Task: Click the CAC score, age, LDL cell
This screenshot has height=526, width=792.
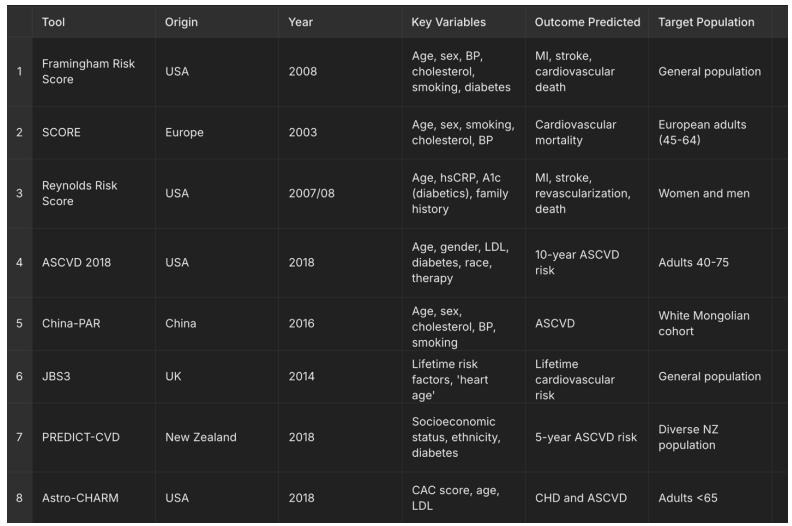Action: 455,497
